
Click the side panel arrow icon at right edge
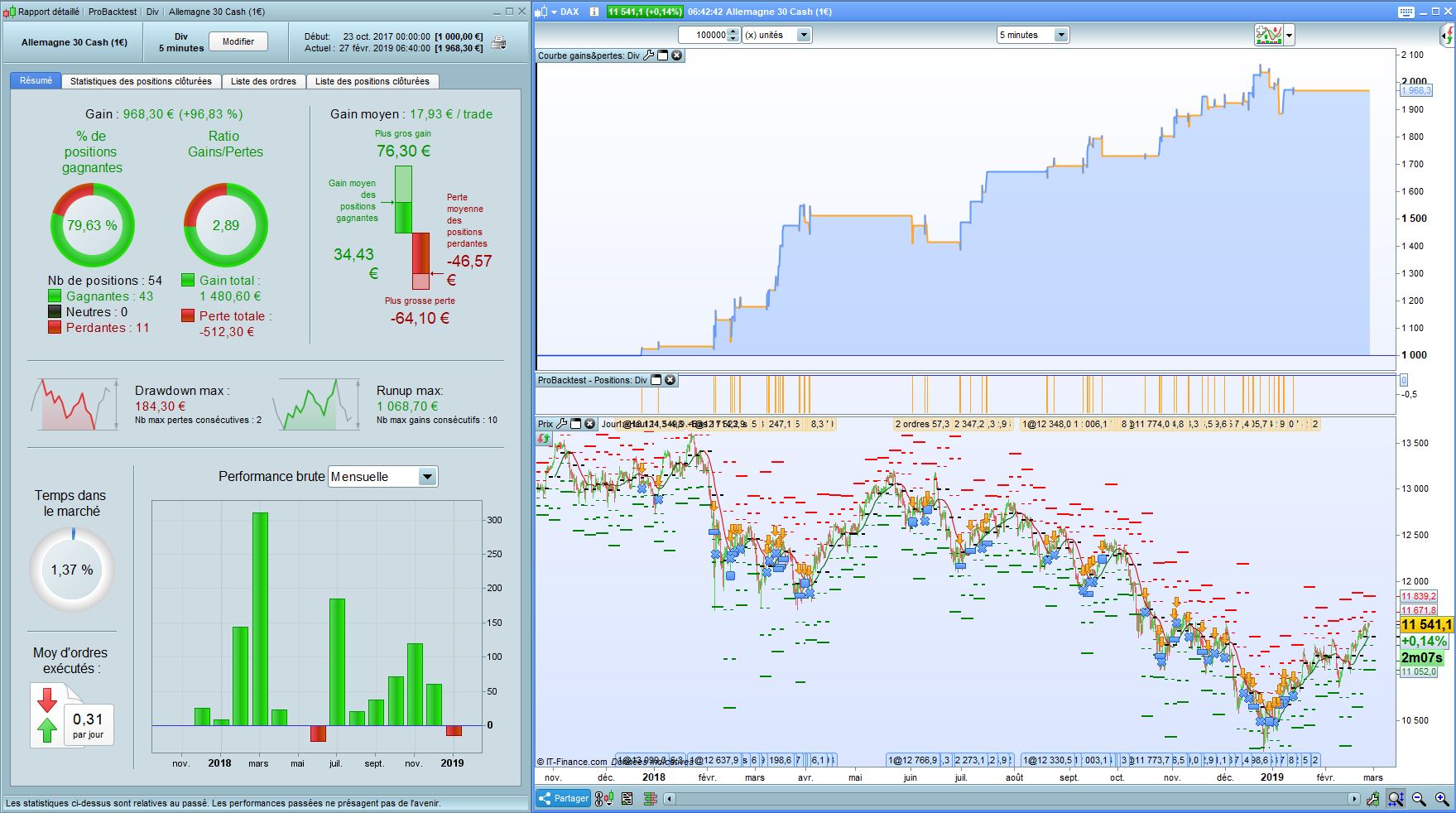1448,36
